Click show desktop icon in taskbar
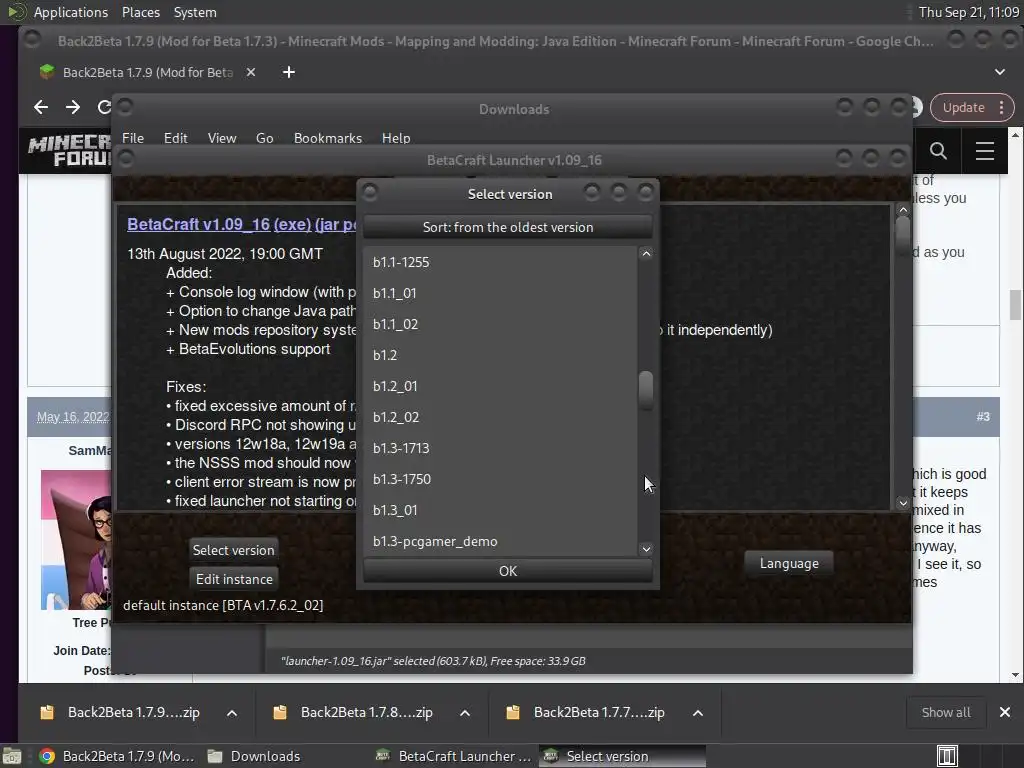This screenshot has height=768, width=1024. click(12, 756)
